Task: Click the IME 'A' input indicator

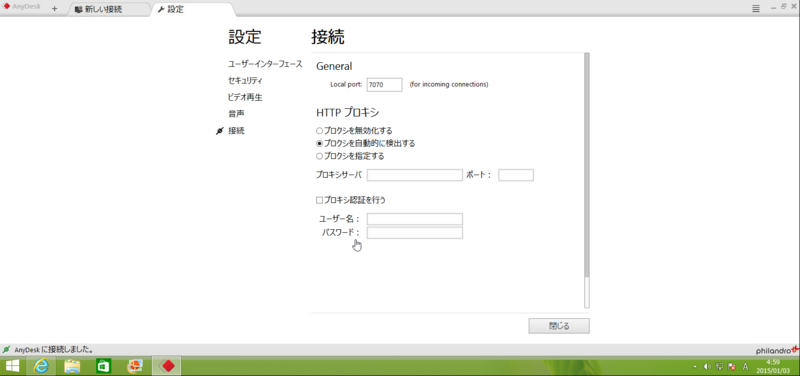Action: 745,366
